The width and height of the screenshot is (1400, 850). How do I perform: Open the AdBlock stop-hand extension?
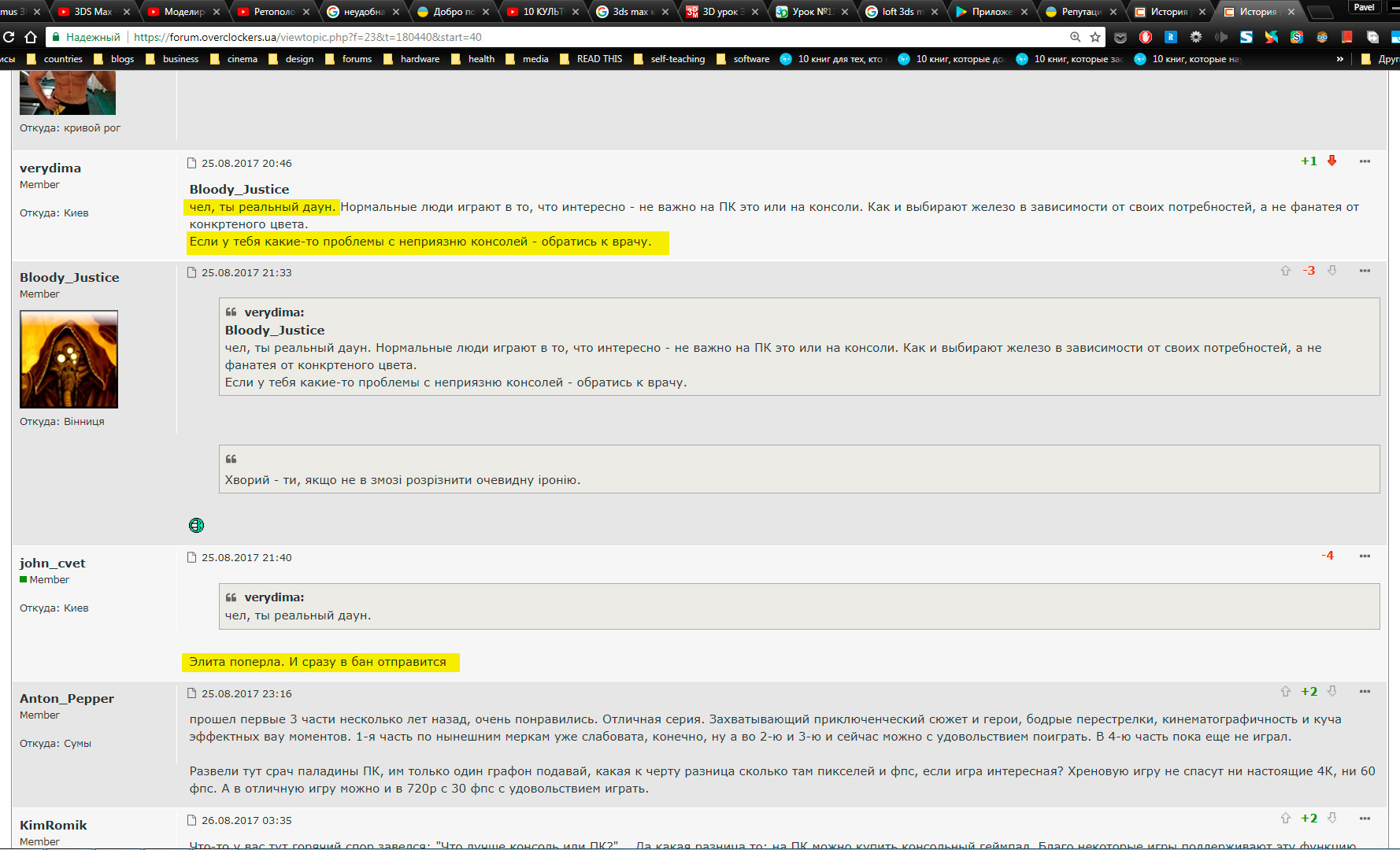(1146, 37)
